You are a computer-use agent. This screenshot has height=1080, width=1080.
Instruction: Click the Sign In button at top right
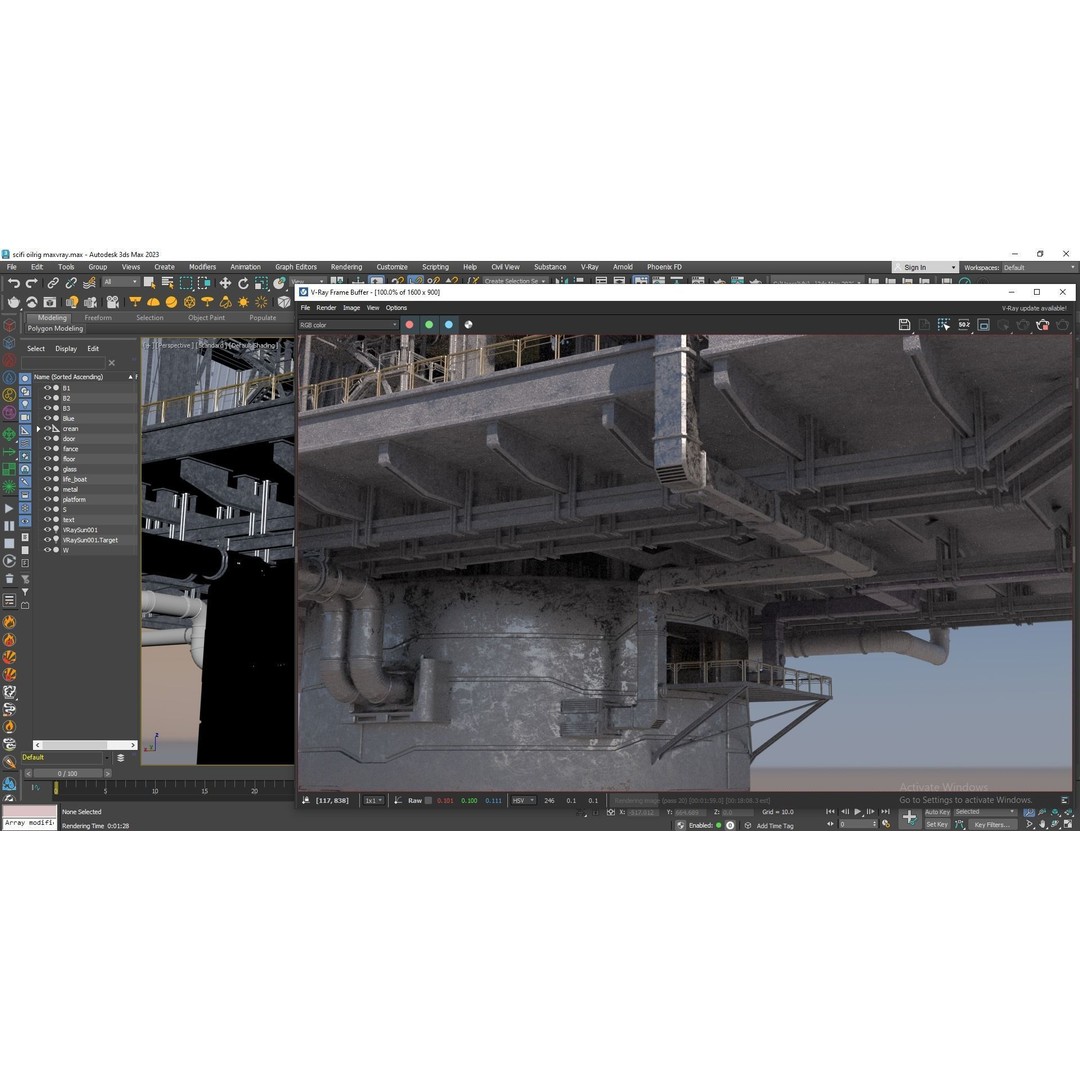[915, 267]
